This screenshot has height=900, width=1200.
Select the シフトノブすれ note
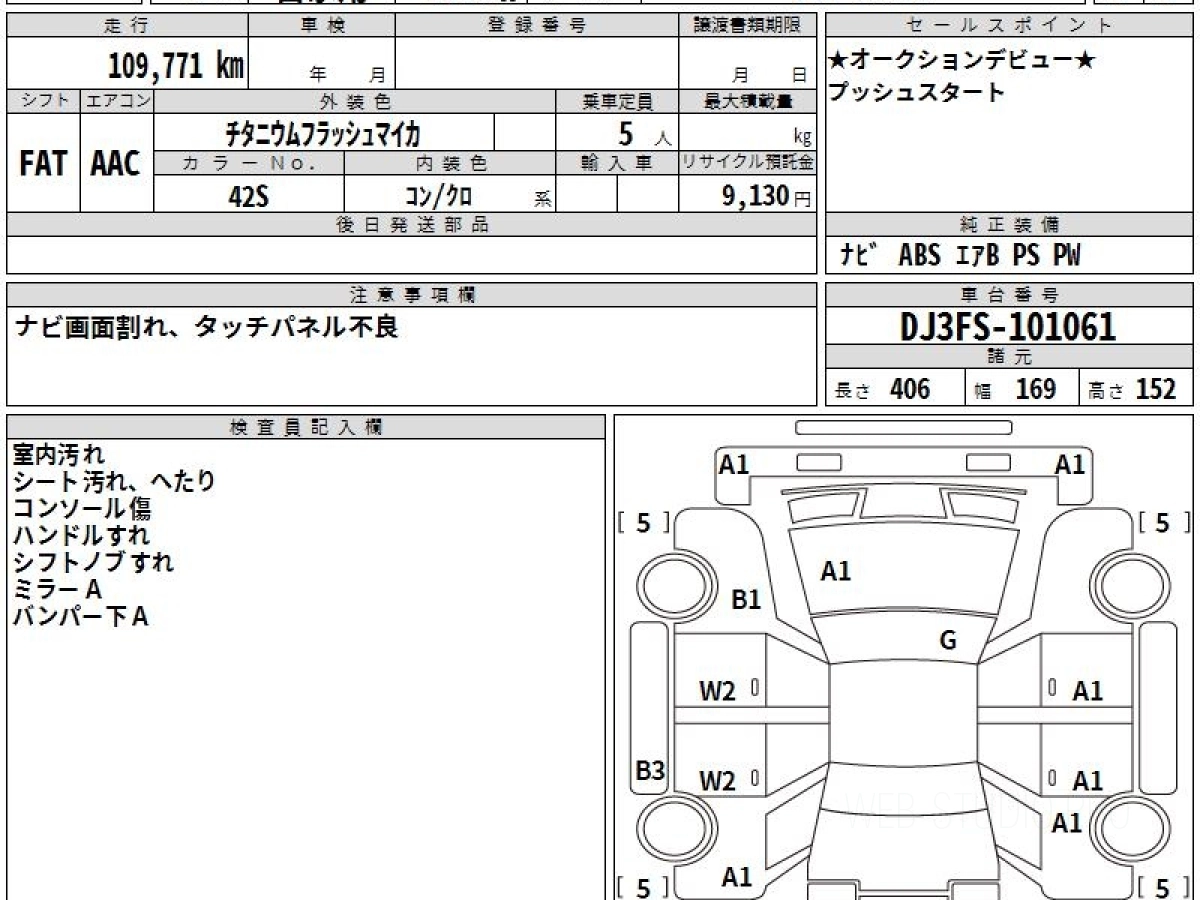click(93, 562)
